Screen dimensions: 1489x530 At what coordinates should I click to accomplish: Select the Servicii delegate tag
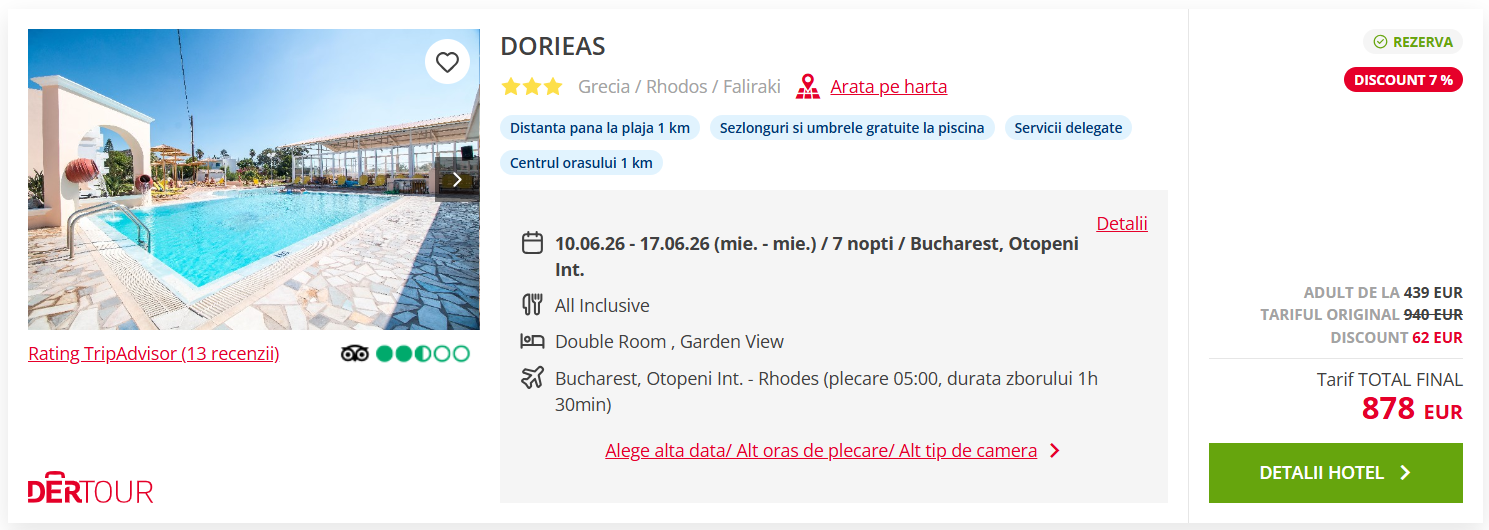point(1068,128)
